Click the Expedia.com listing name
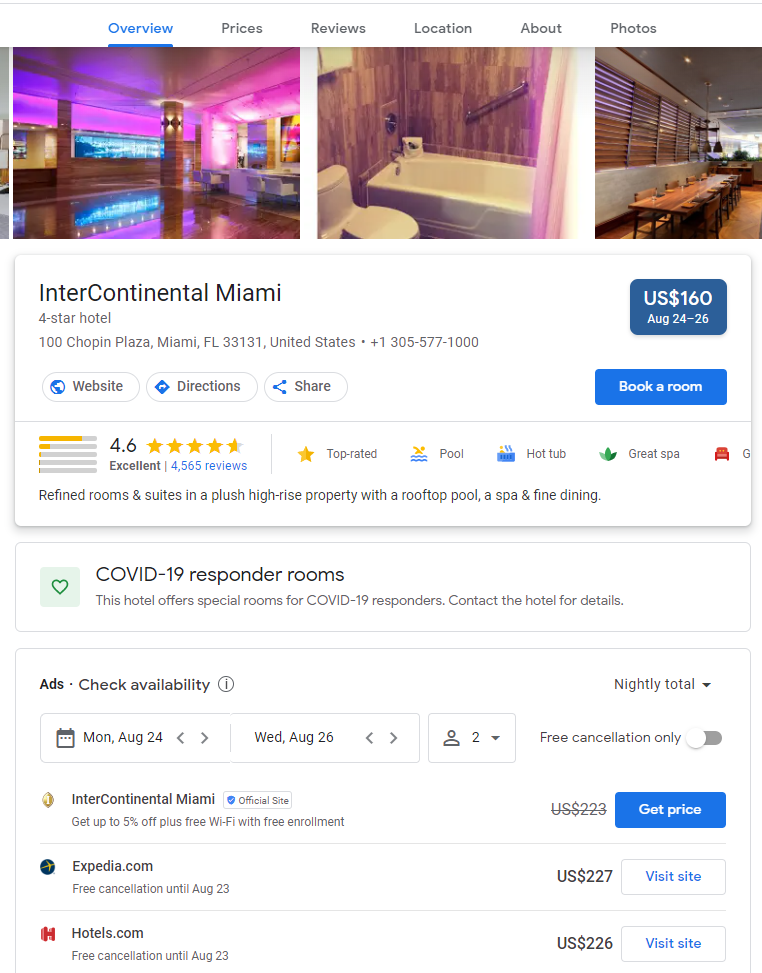This screenshot has width=762, height=973. 112,866
